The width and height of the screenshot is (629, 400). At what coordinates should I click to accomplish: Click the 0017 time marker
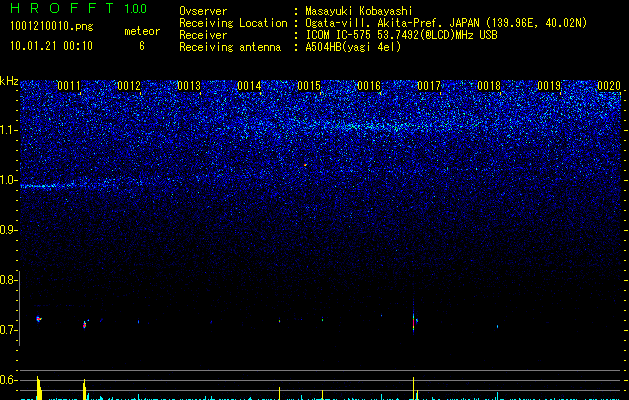tap(429, 86)
